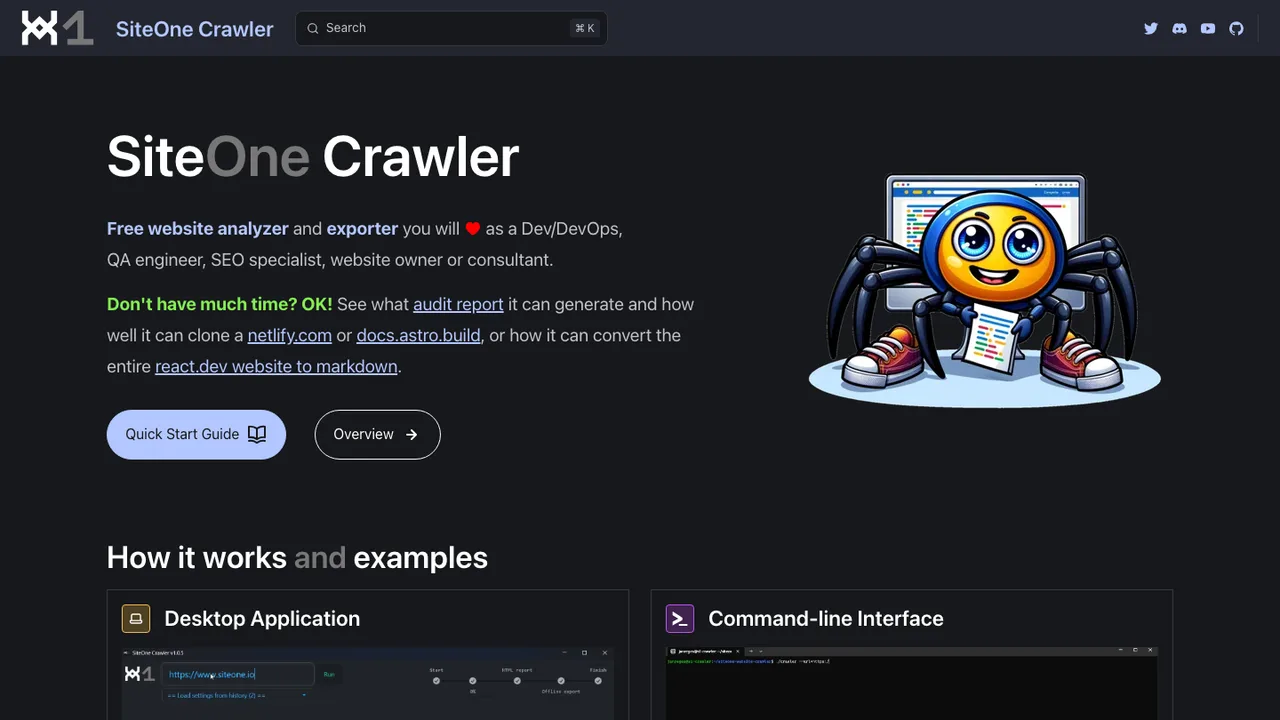The width and height of the screenshot is (1280, 720).
Task: Click the terminal icon beside Command-line Interface
Action: [x=680, y=619]
